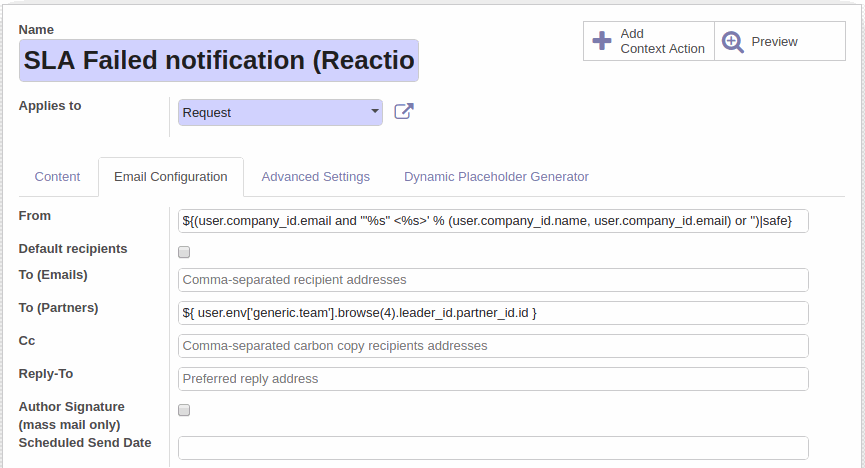The width and height of the screenshot is (865, 468).
Task: Click into the From field
Action: (493, 221)
